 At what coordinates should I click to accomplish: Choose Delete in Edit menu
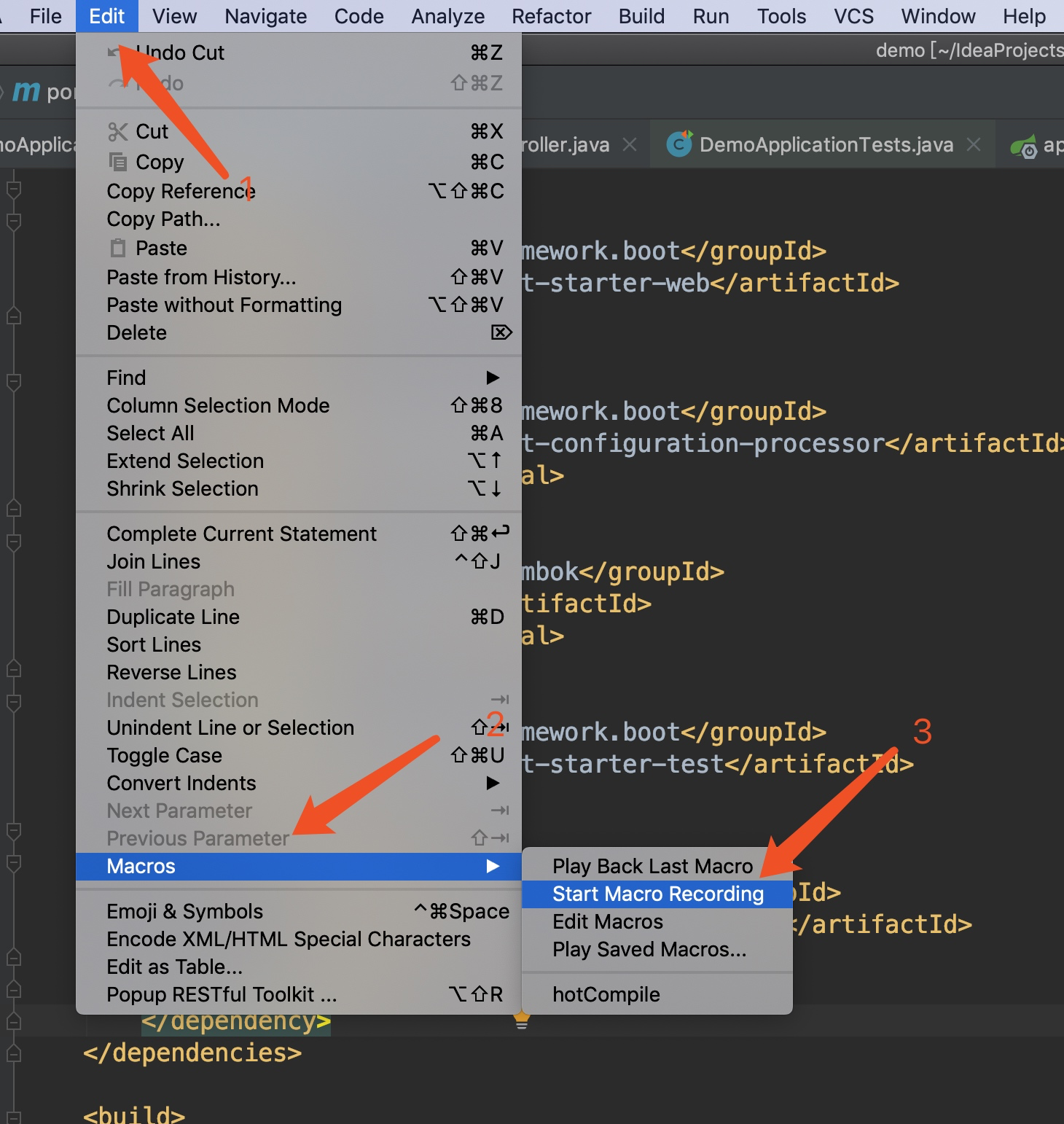pyautogui.click(x=299, y=332)
